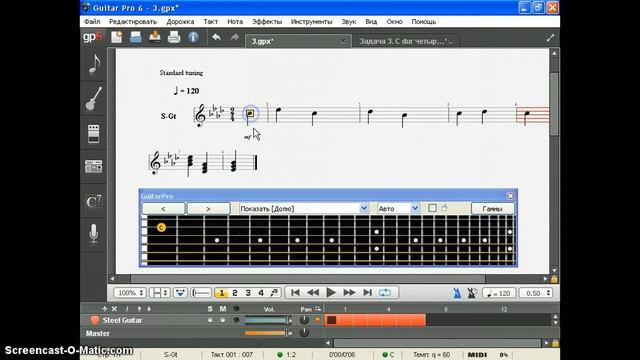This screenshot has height=360, width=640.
Task: Open the C7 chord panel in the sidebar
Action: (x=93, y=201)
